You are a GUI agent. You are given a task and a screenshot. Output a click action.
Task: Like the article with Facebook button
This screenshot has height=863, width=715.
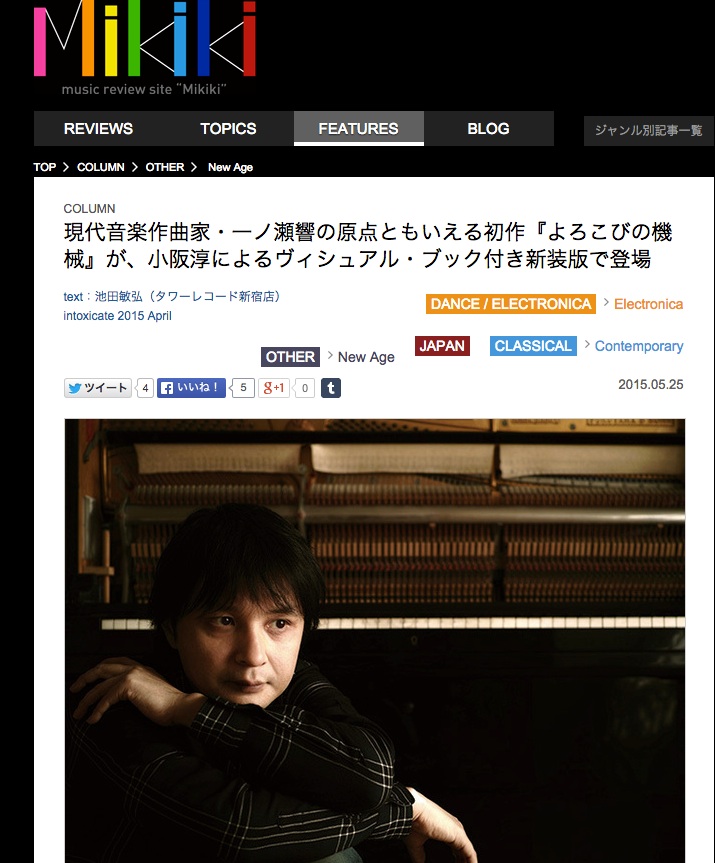point(191,388)
